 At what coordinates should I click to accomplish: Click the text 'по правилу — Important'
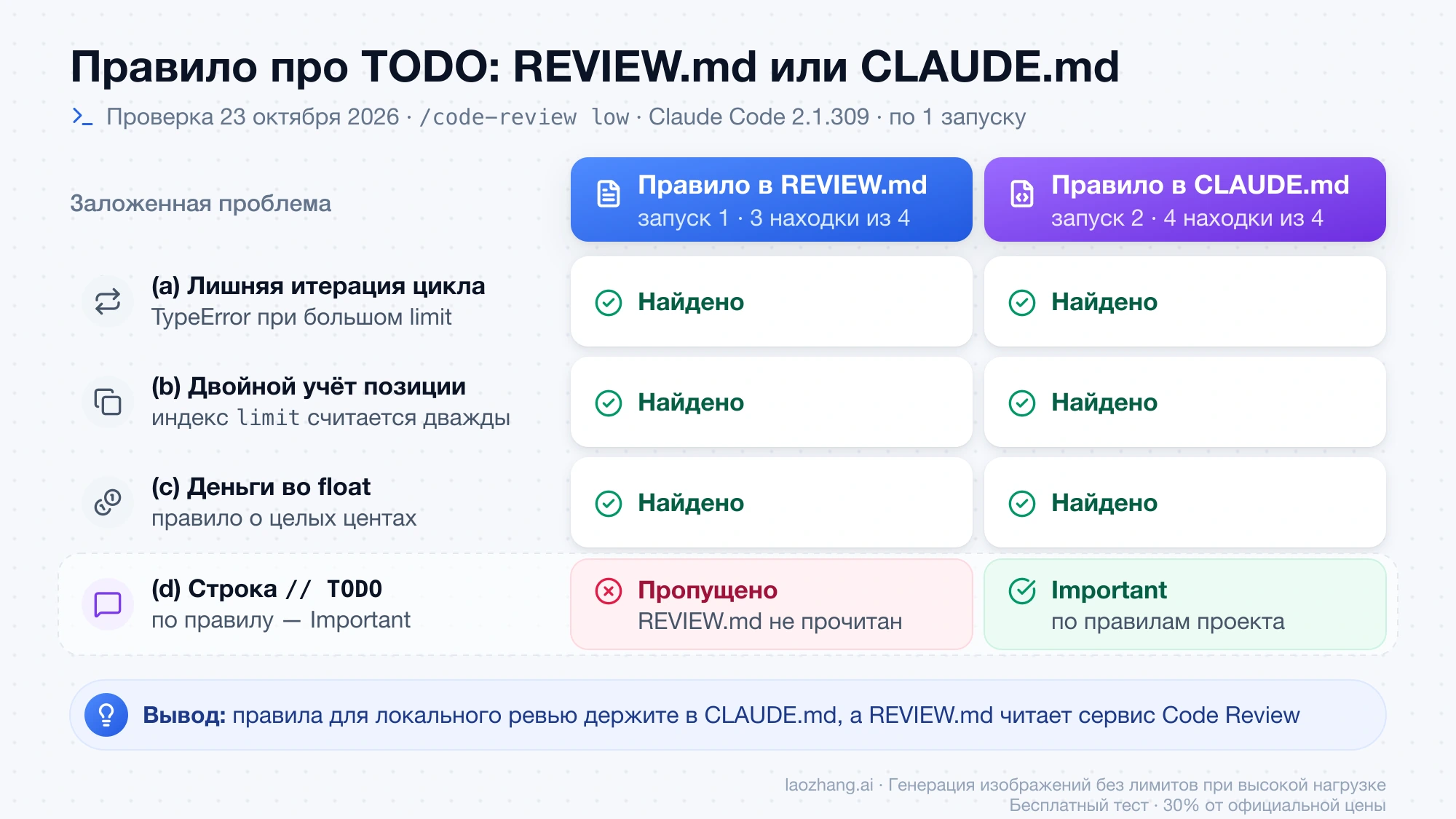(x=281, y=620)
